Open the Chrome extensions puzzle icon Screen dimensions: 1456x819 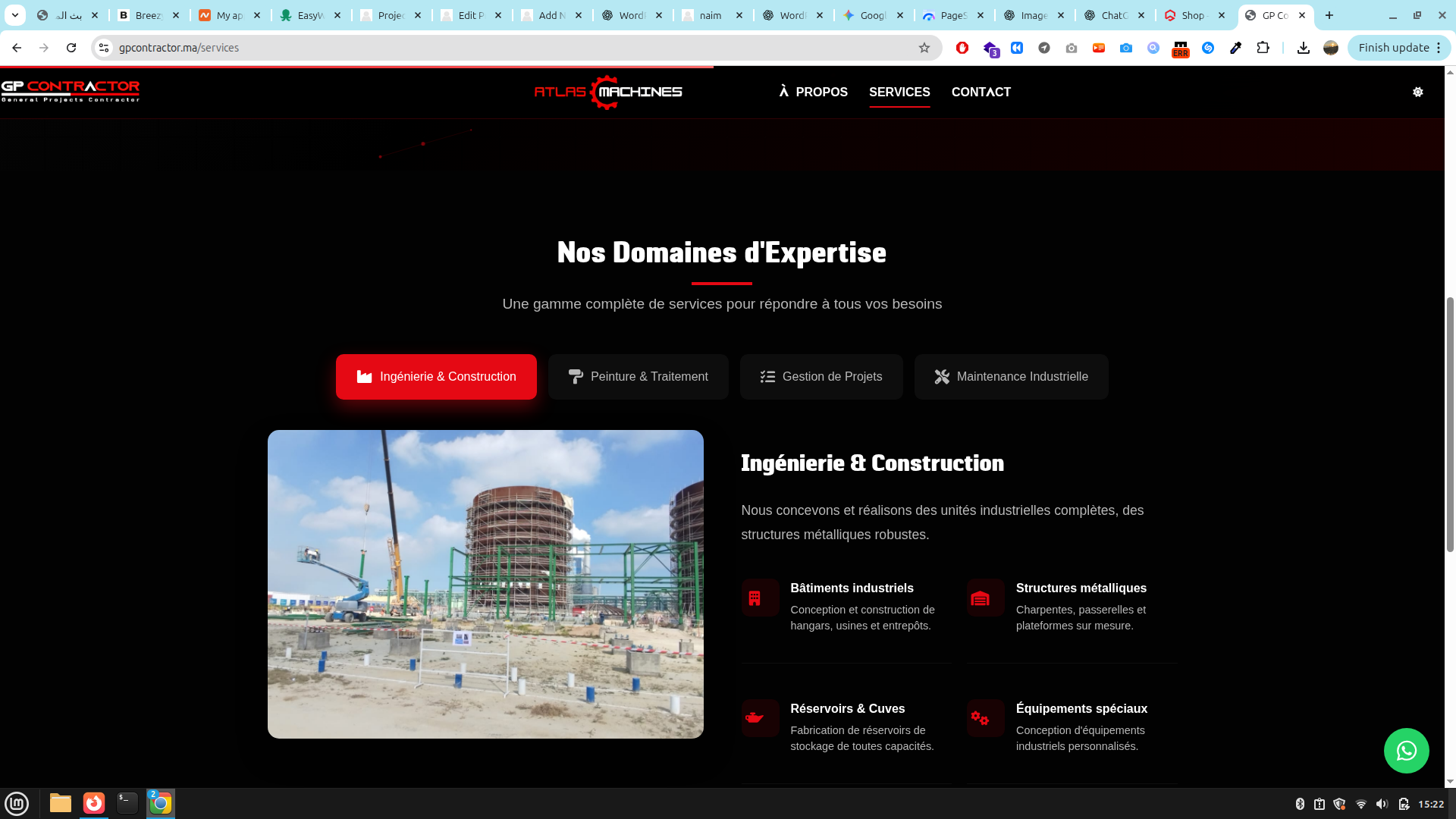[1263, 48]
